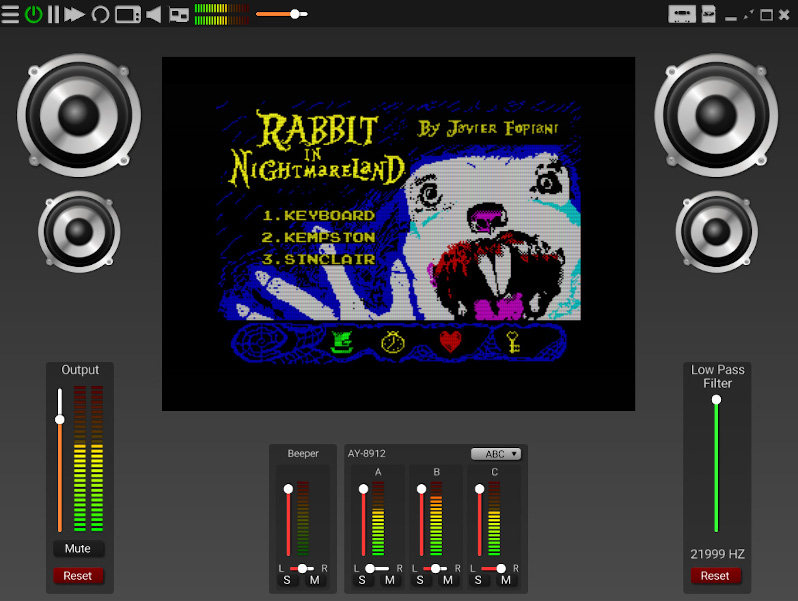Click the Low Pass Filter green slider
This screenshot has height=601, width=798.
pyautogui.click(x=716, y=464)
